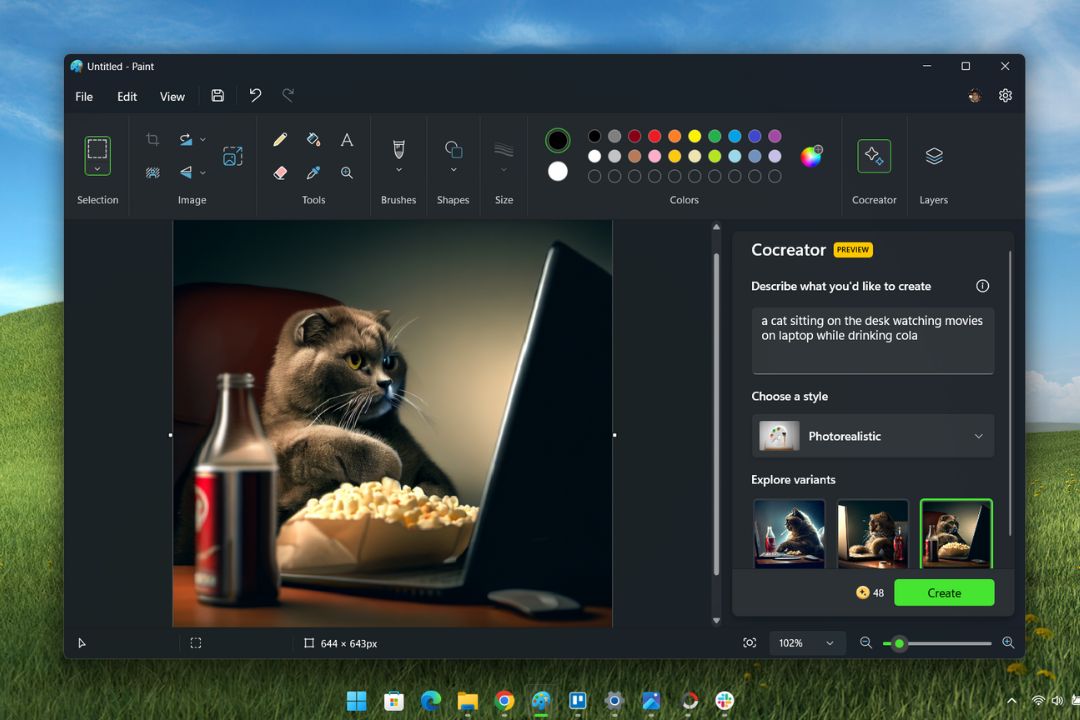
Task: Open the Crop tool
Action: tap(152, 139)
